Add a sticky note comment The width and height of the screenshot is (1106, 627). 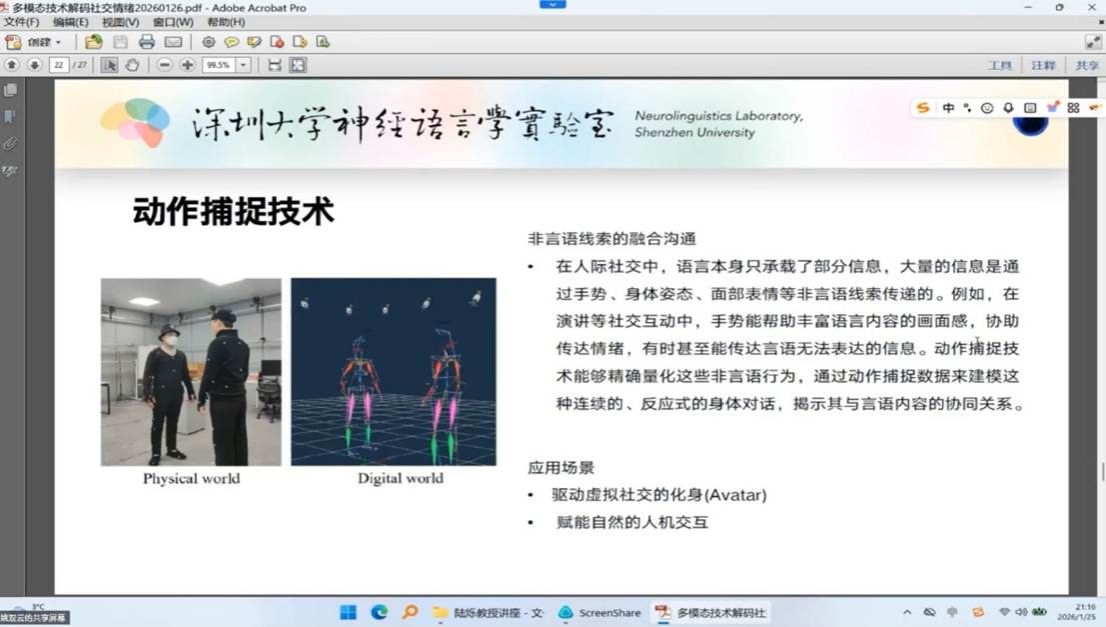click(x=232, y=42)
